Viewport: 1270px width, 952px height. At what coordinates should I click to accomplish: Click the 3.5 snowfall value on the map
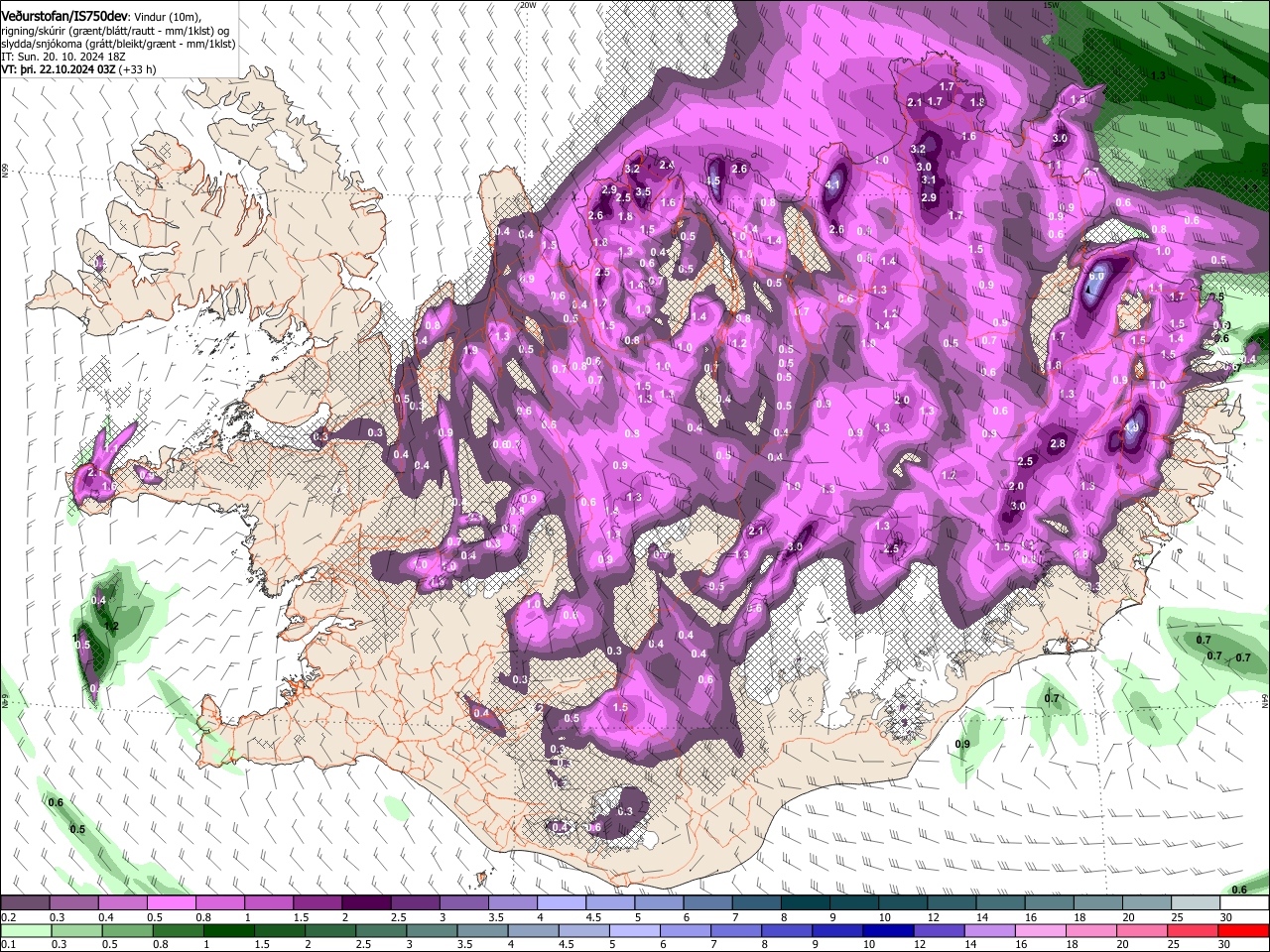643,192
